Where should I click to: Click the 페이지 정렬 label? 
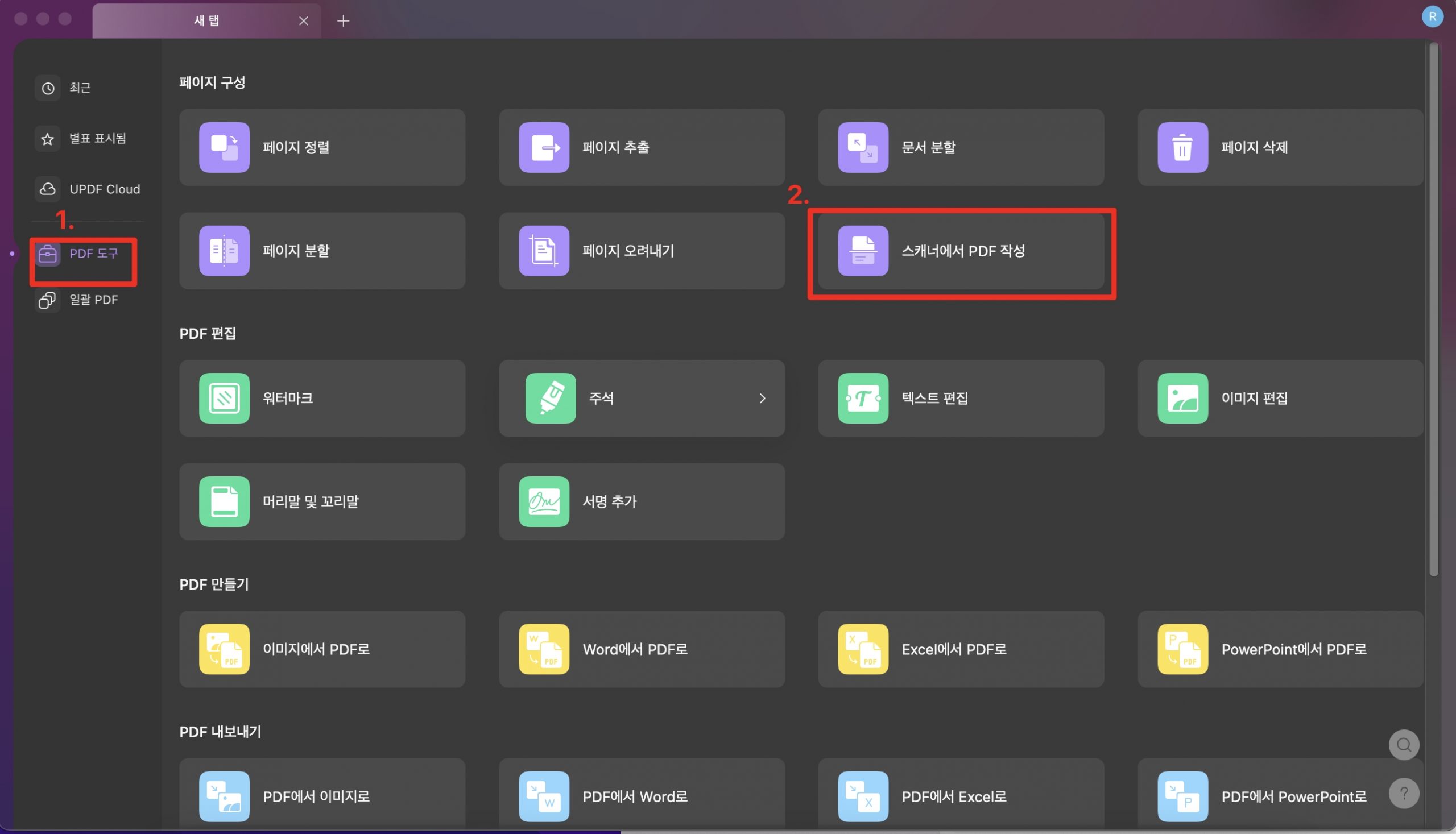[x=296, y=147]
